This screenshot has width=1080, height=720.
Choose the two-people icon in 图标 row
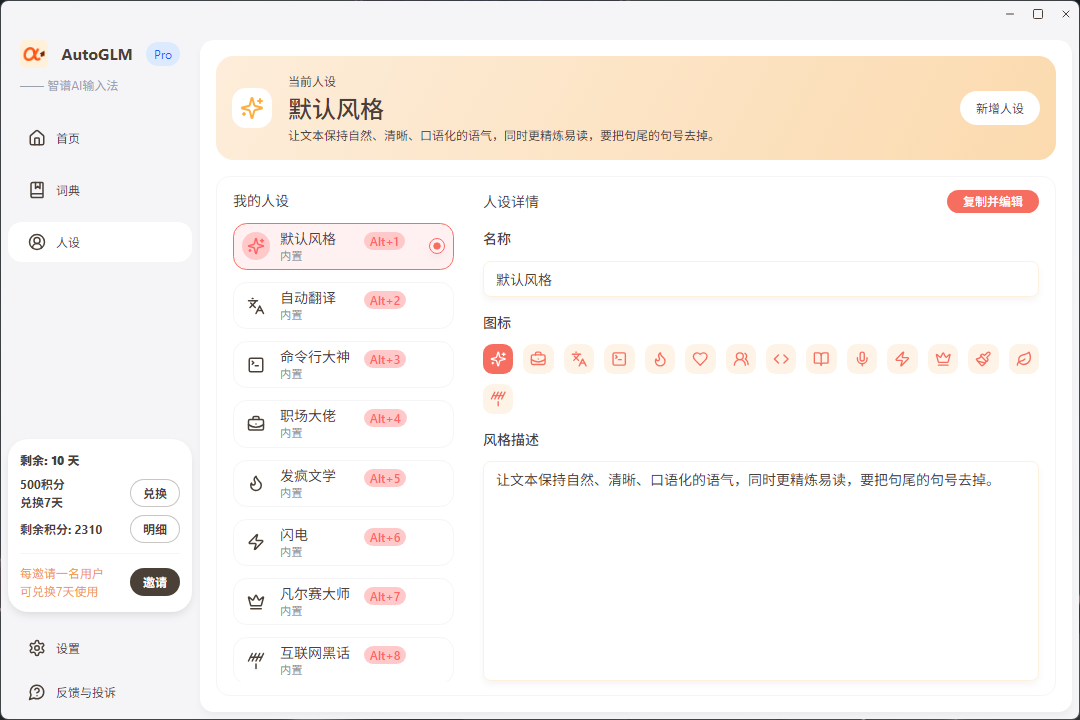(741, 359)
